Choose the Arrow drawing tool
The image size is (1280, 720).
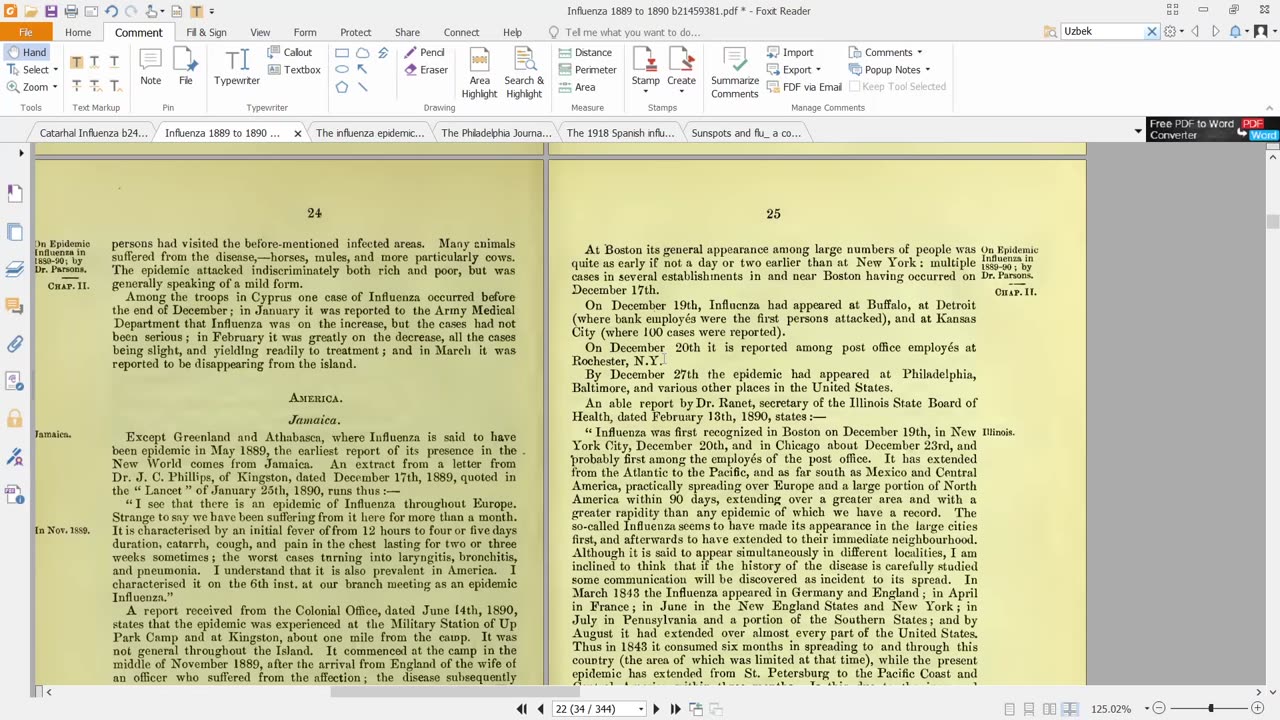click(x=362, y=70)
